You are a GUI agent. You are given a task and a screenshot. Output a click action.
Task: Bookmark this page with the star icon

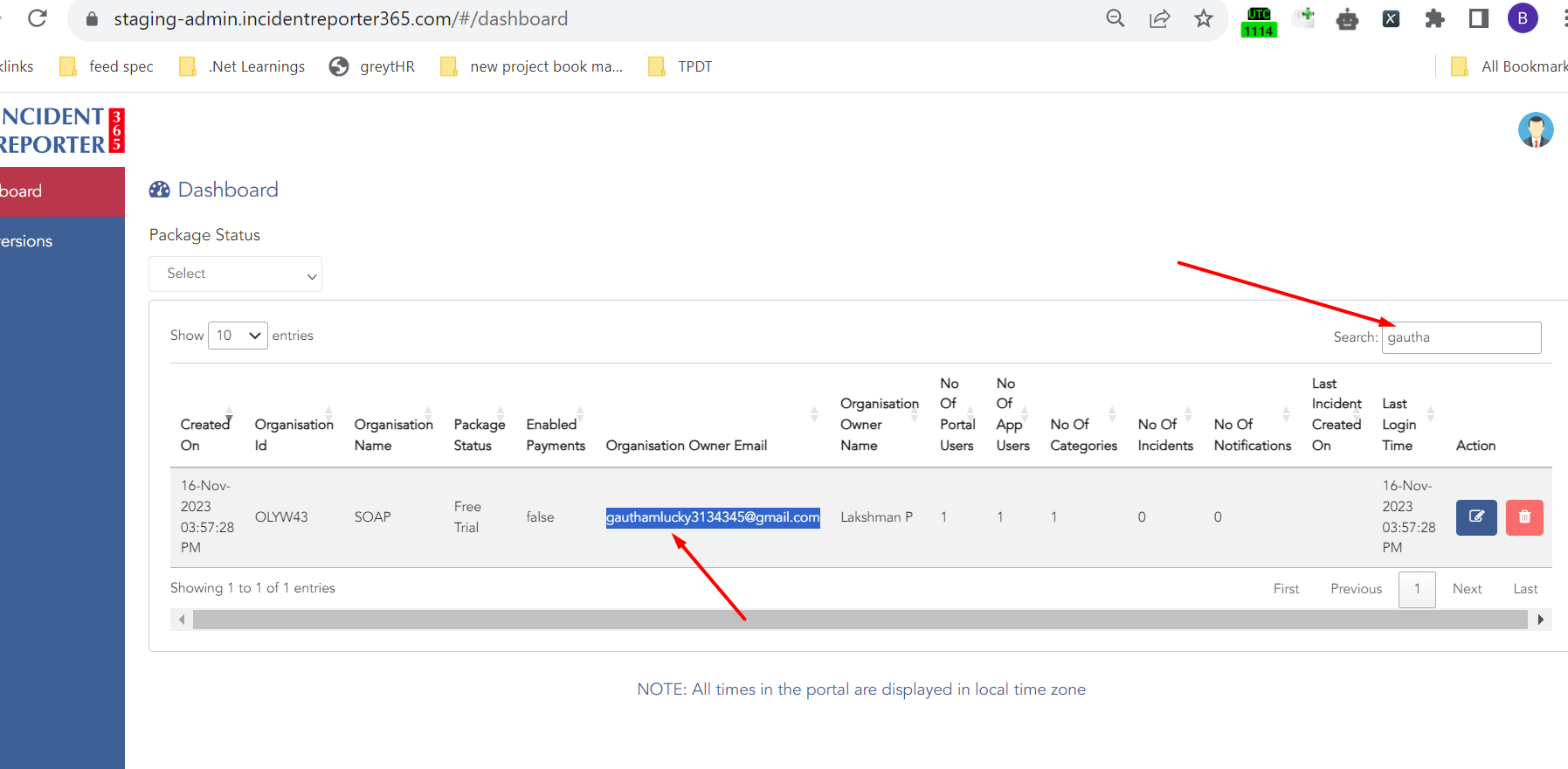1204,18
